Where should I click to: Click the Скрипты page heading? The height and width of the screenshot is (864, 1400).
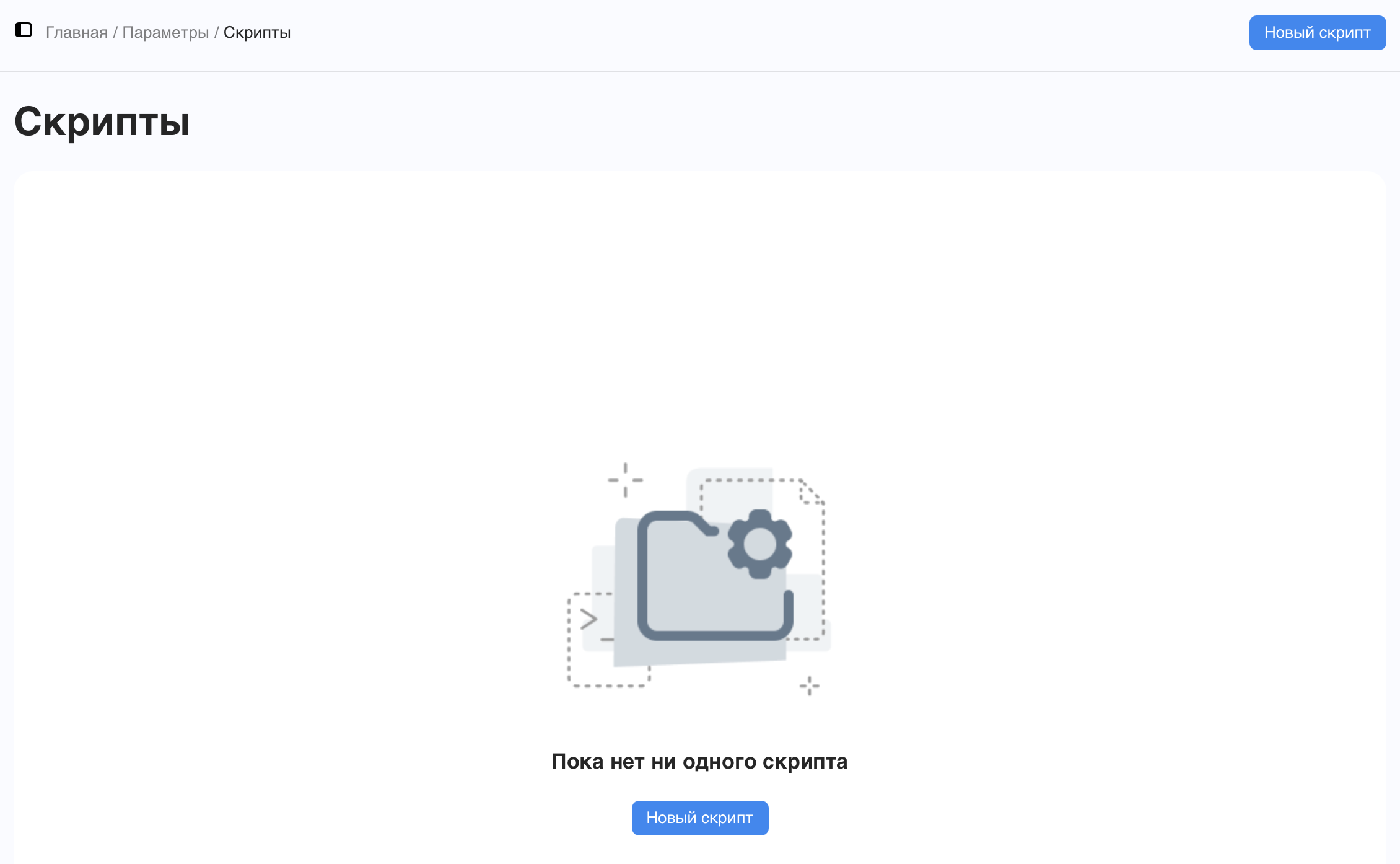[x=102, y=121]
